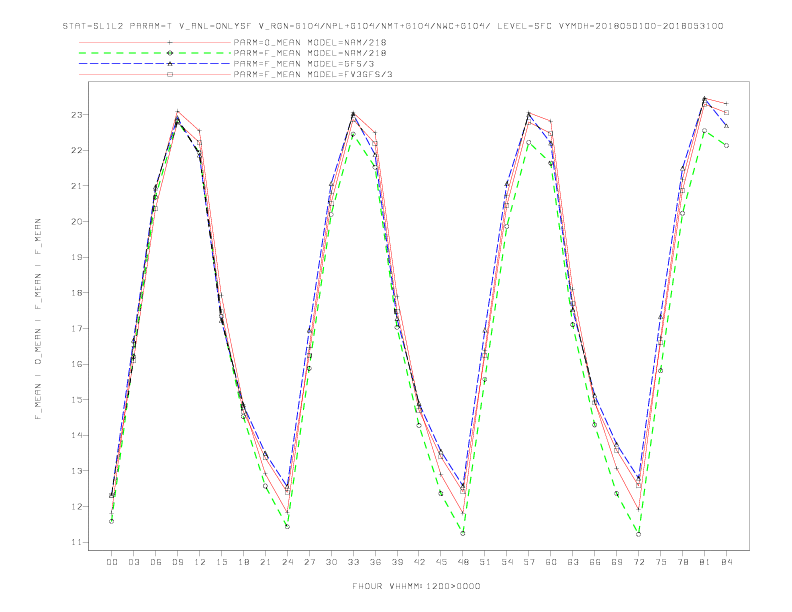Click x-axis tick label 00
Screen dimensions: 792x612
click(112, 562)
